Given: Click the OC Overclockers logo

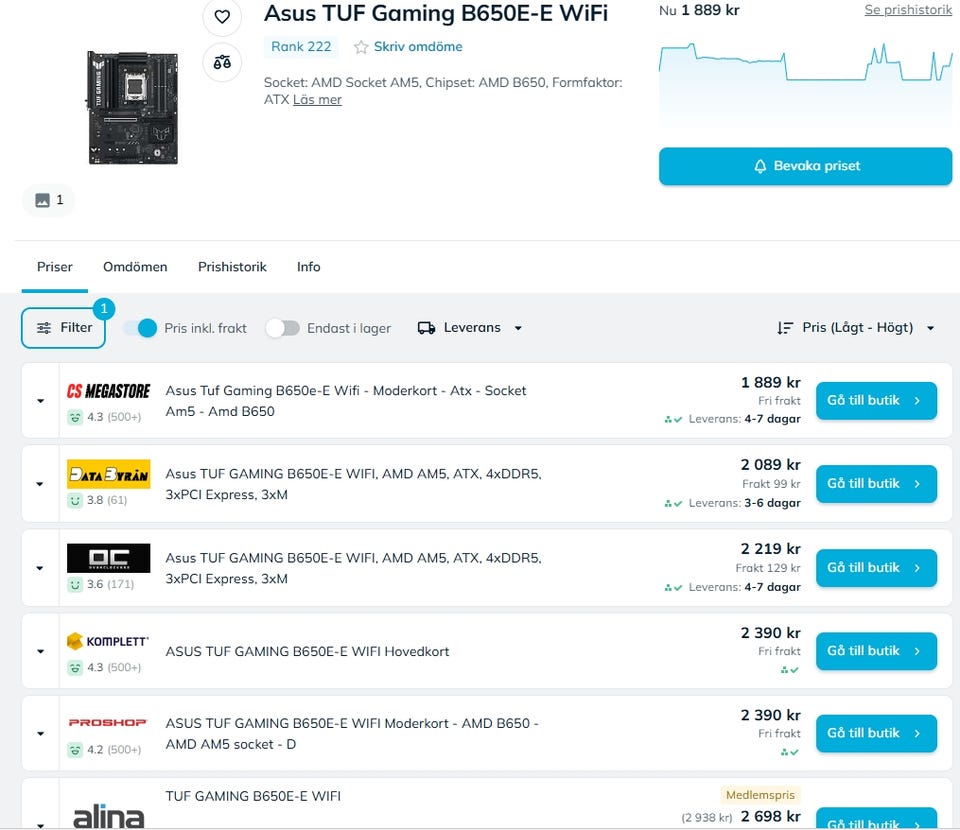Looking at the screenshot, I should pyautogui.click(x=108, y=558).
